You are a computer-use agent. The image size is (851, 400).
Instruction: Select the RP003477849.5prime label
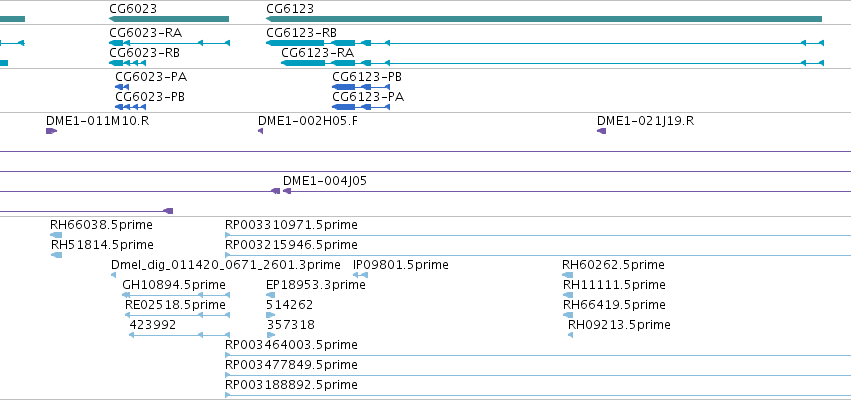tap(291, 365)
